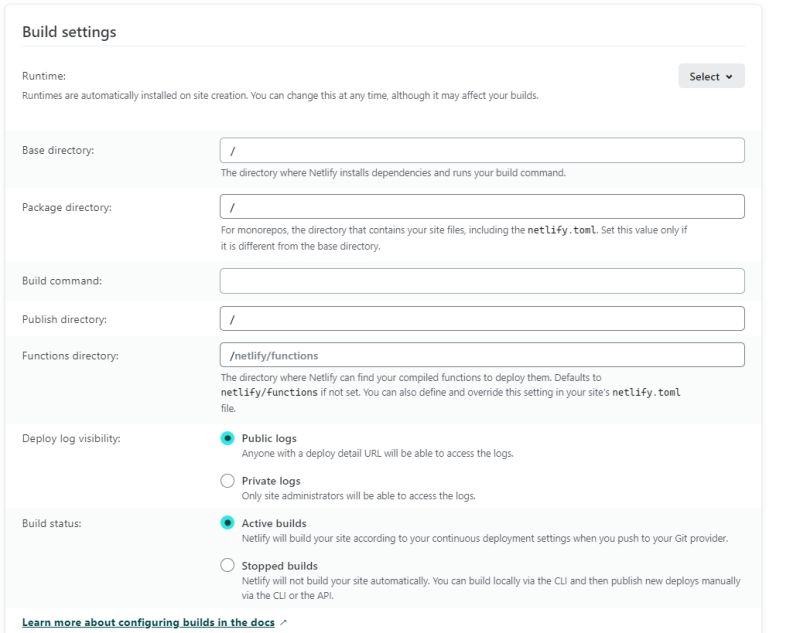Viewport: 800px width, 633px height.
Task: Focus the Publish directory text box
Action: (481, 318)
